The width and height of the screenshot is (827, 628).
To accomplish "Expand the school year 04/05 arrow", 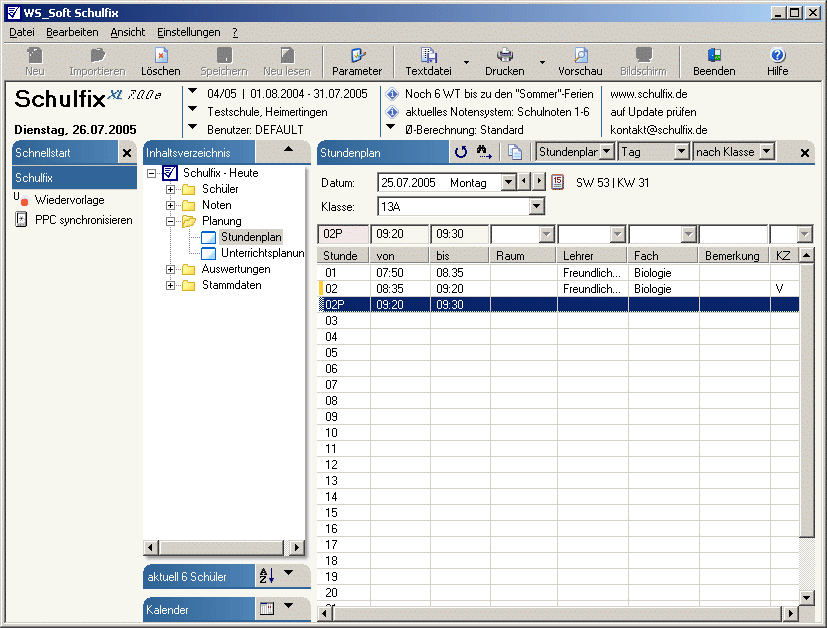I will [193, 91].
